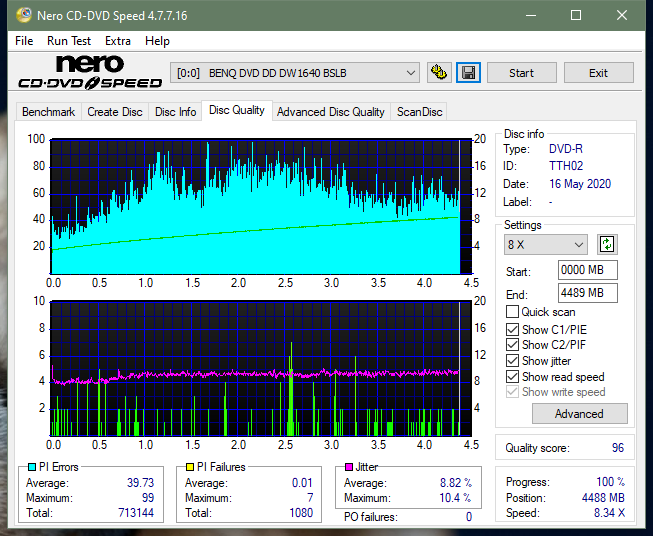Click the PI Errors cyan graph area

261,207
